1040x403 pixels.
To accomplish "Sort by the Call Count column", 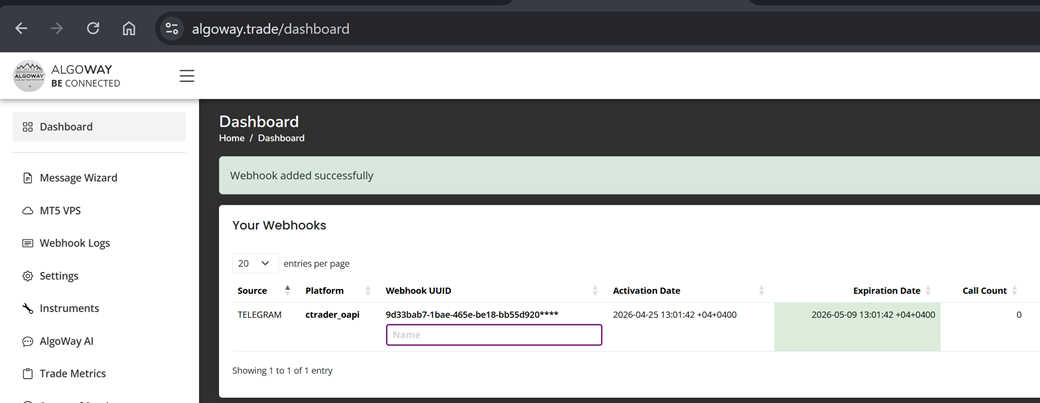I will pos(984,290).
